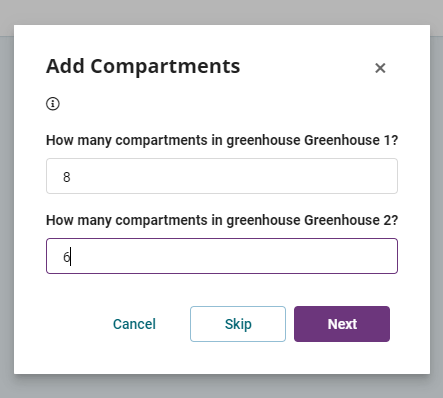Viewport: 443px width, 398px height.
Task: Click the dimmed backdrop below the dialog
Action: point(222,387)
